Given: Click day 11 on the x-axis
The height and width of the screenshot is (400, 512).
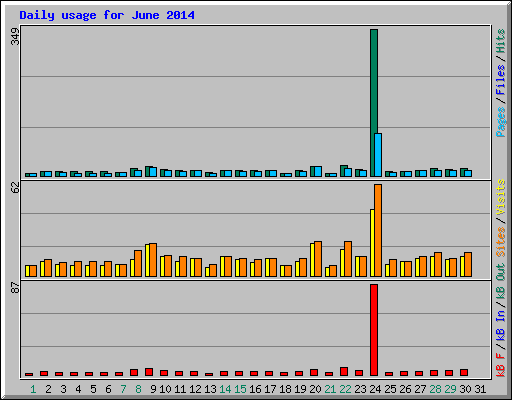Looking at the screenshot, I should 180,389.
